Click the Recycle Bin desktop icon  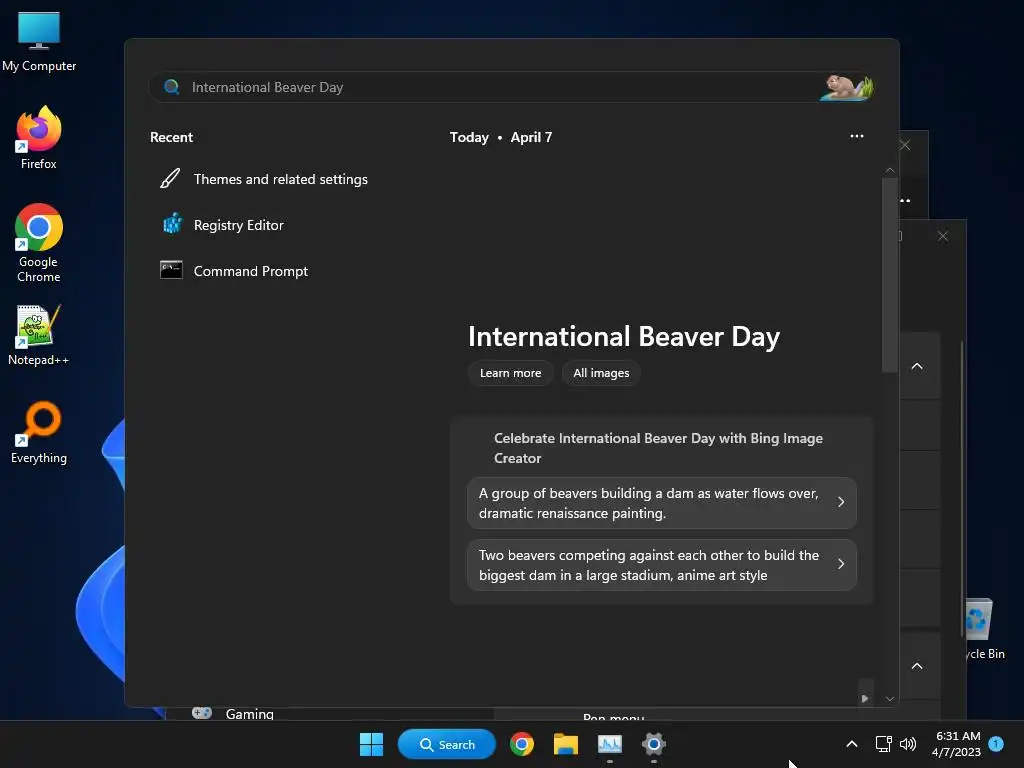point(982,629)
